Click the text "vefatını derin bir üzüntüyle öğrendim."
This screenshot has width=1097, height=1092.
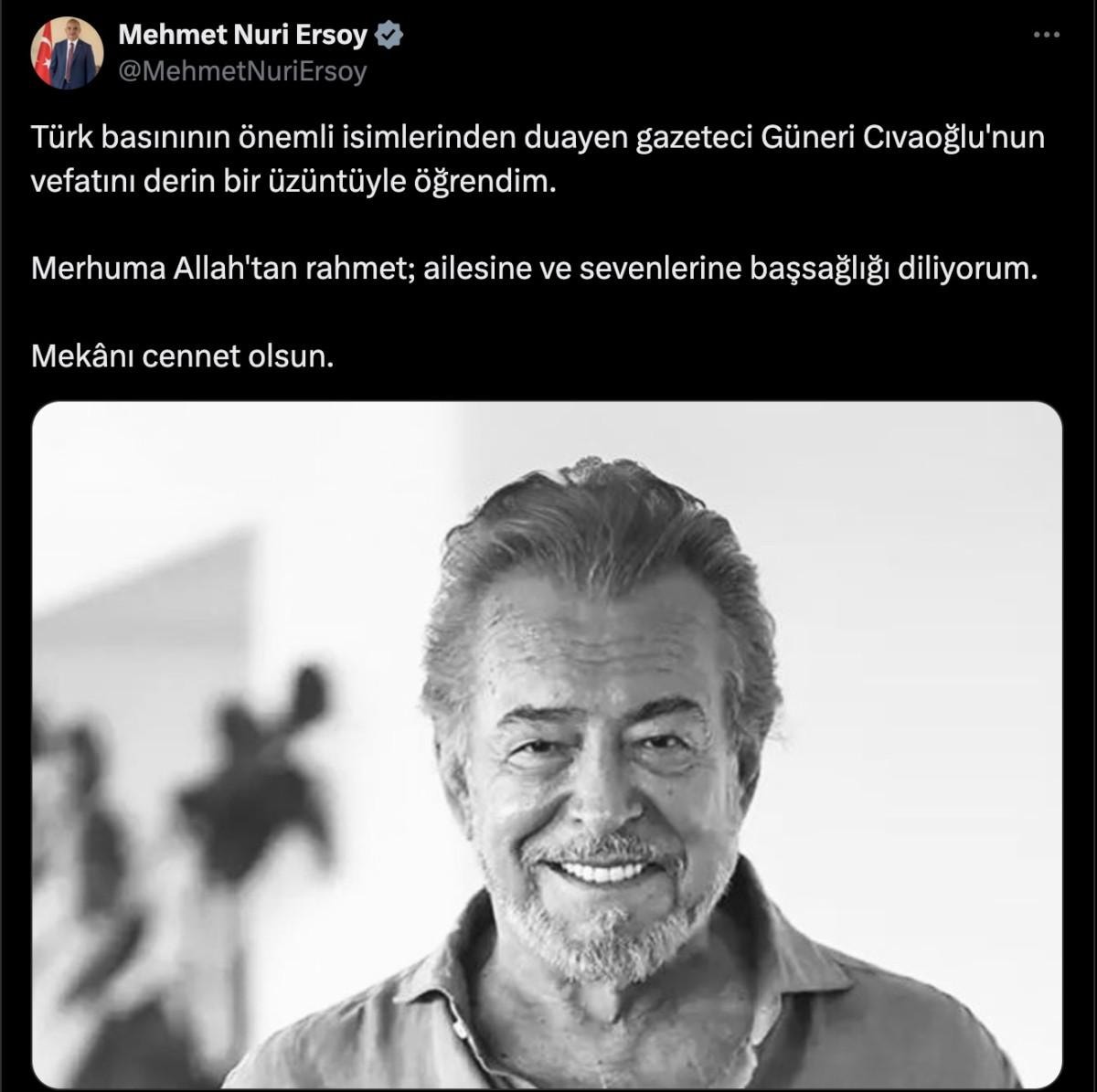pos(293,182)
